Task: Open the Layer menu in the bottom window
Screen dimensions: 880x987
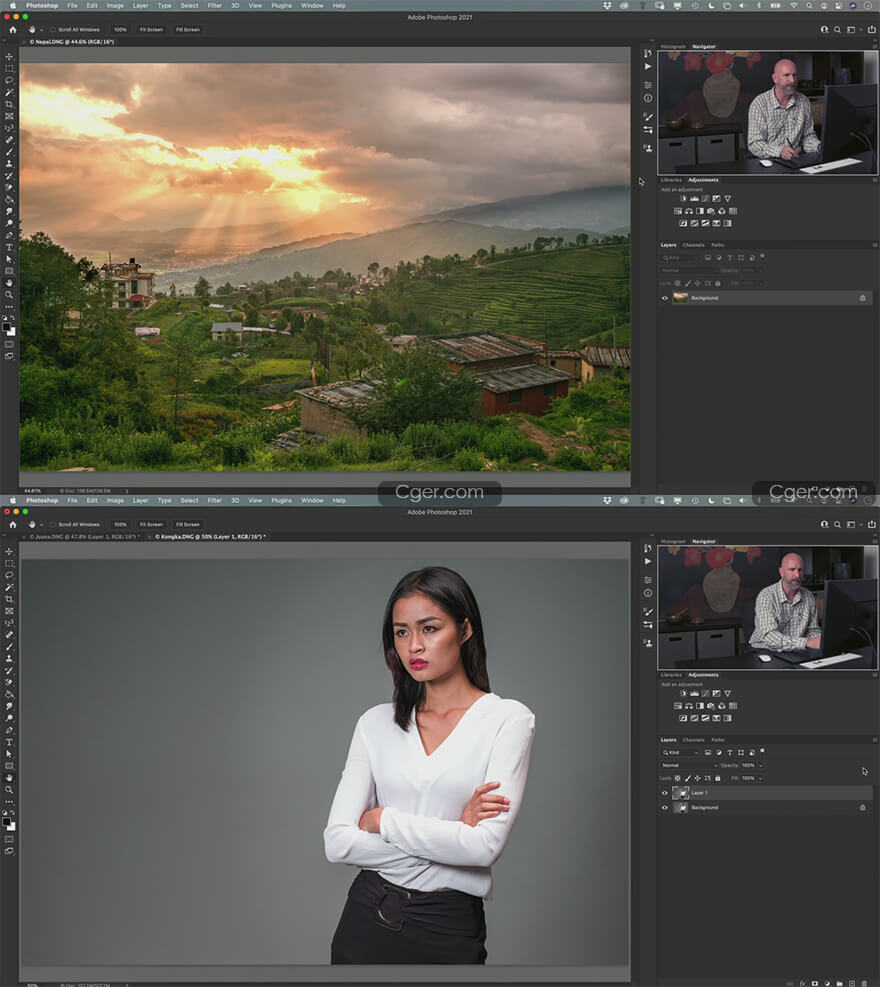Action: point(140,500)
